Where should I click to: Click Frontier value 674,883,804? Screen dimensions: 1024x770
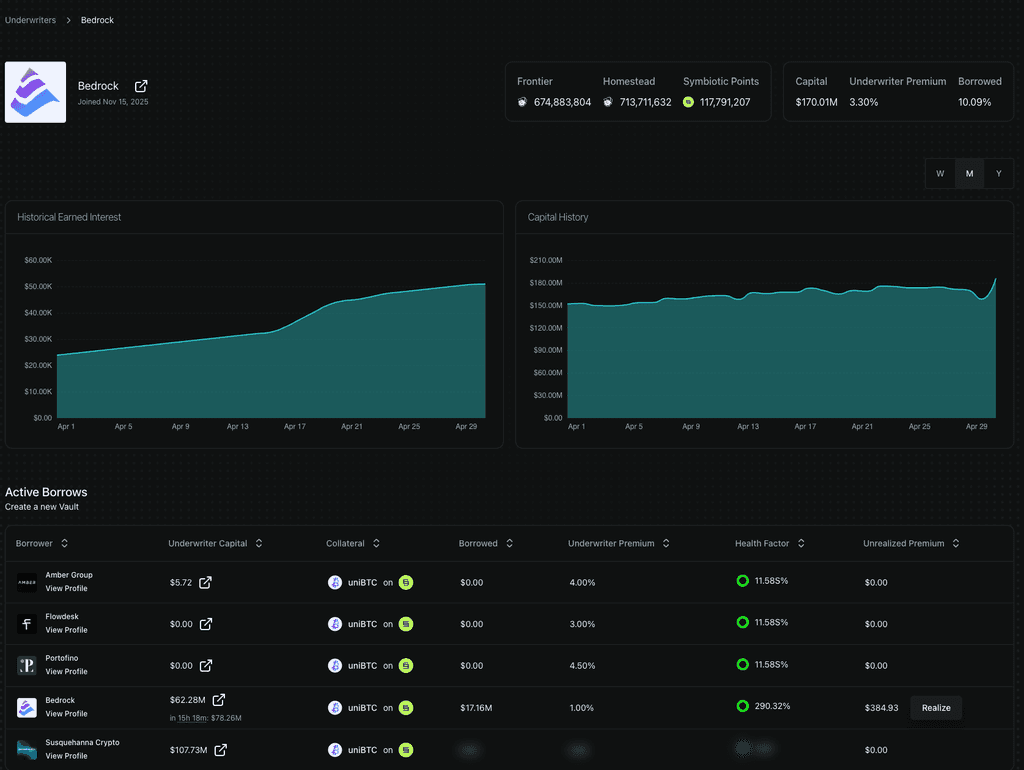click(x=562, y=103)
